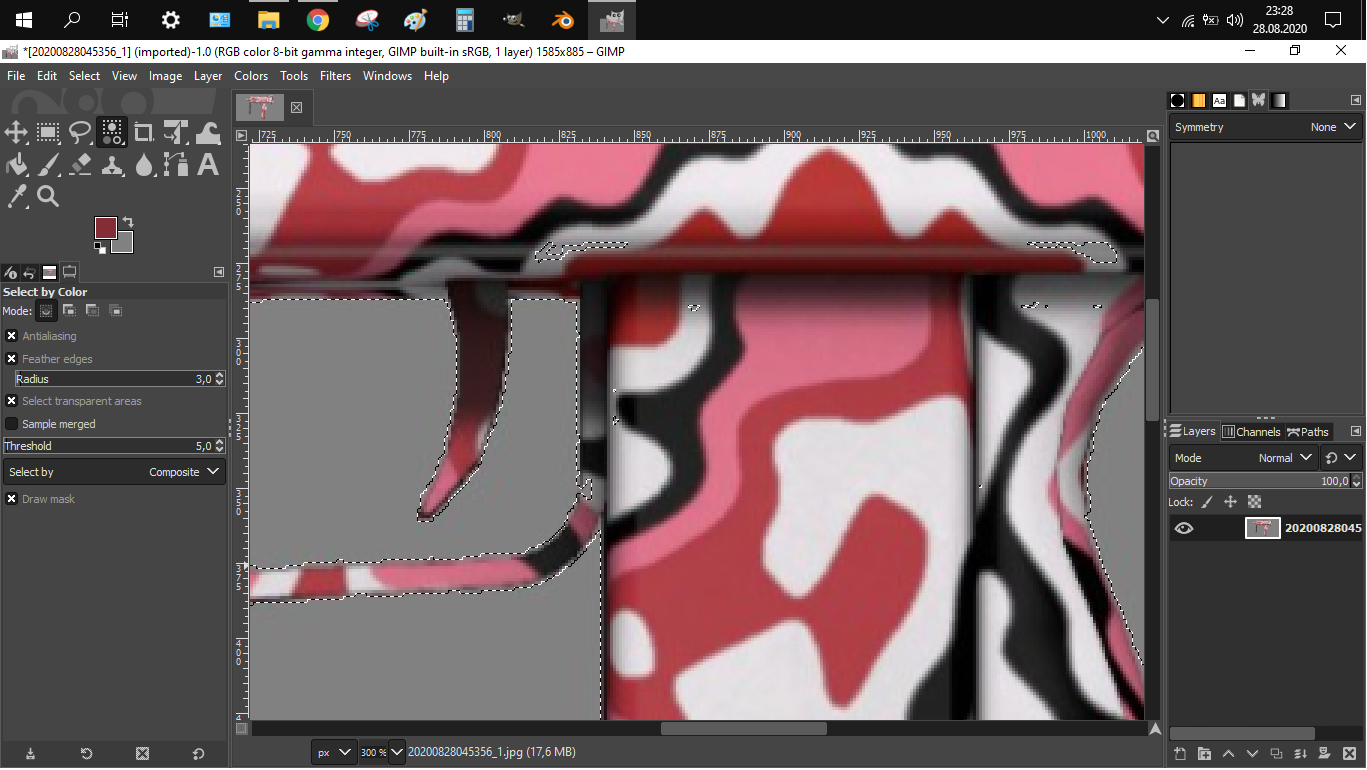
Task: Pick the Free Select lasso tool
Action: (80, 132)
